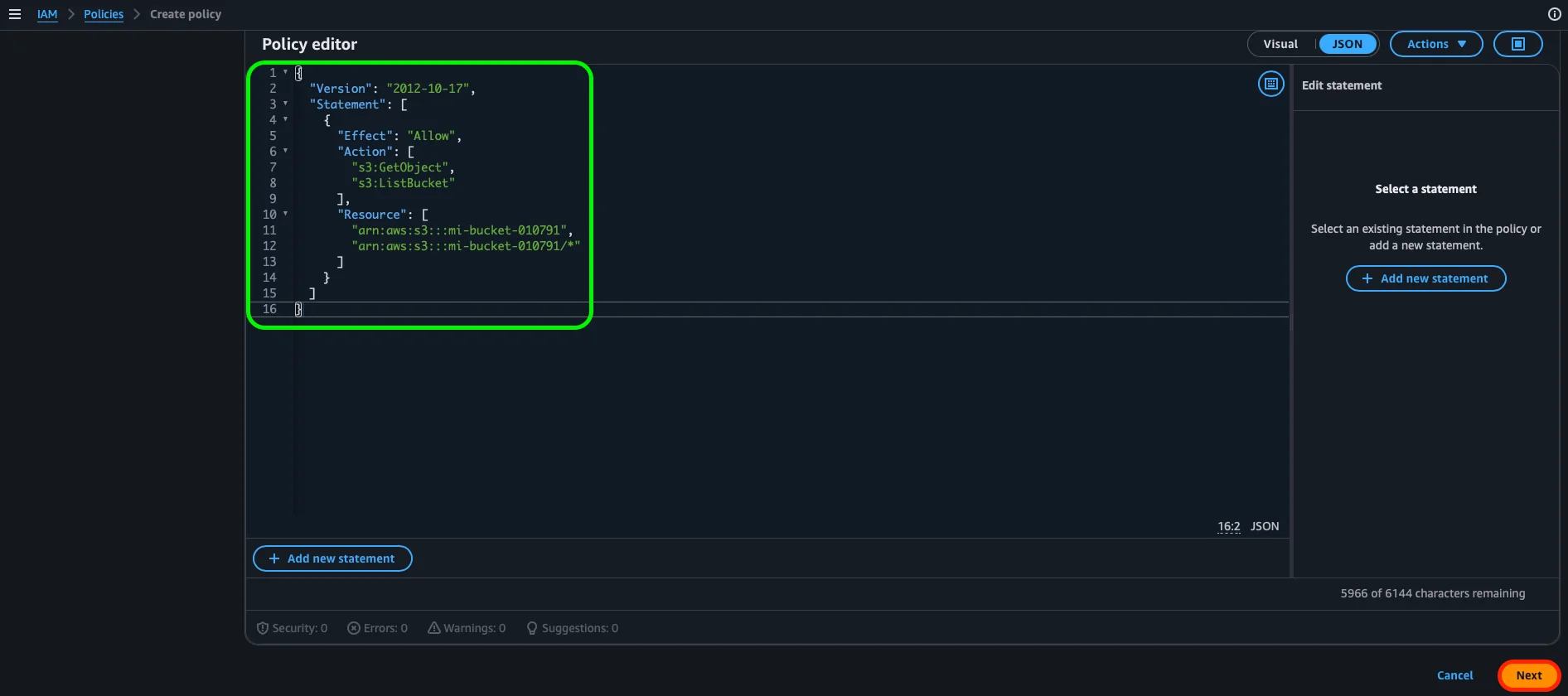This screenshot has height=696, width=1568.
Task: Go to IAM breadcrumb link
Action: point(47,14)
